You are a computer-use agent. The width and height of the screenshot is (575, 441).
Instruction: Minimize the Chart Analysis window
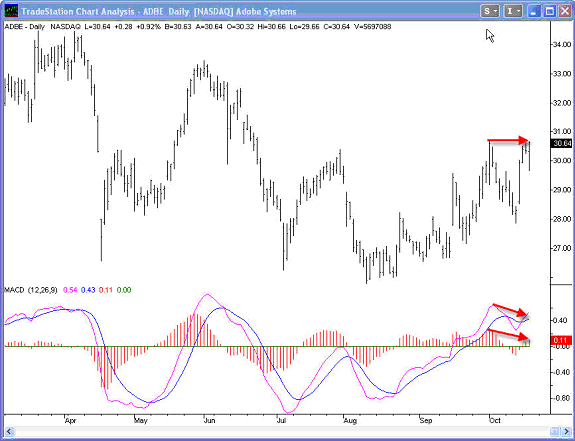tap(534, 11)
